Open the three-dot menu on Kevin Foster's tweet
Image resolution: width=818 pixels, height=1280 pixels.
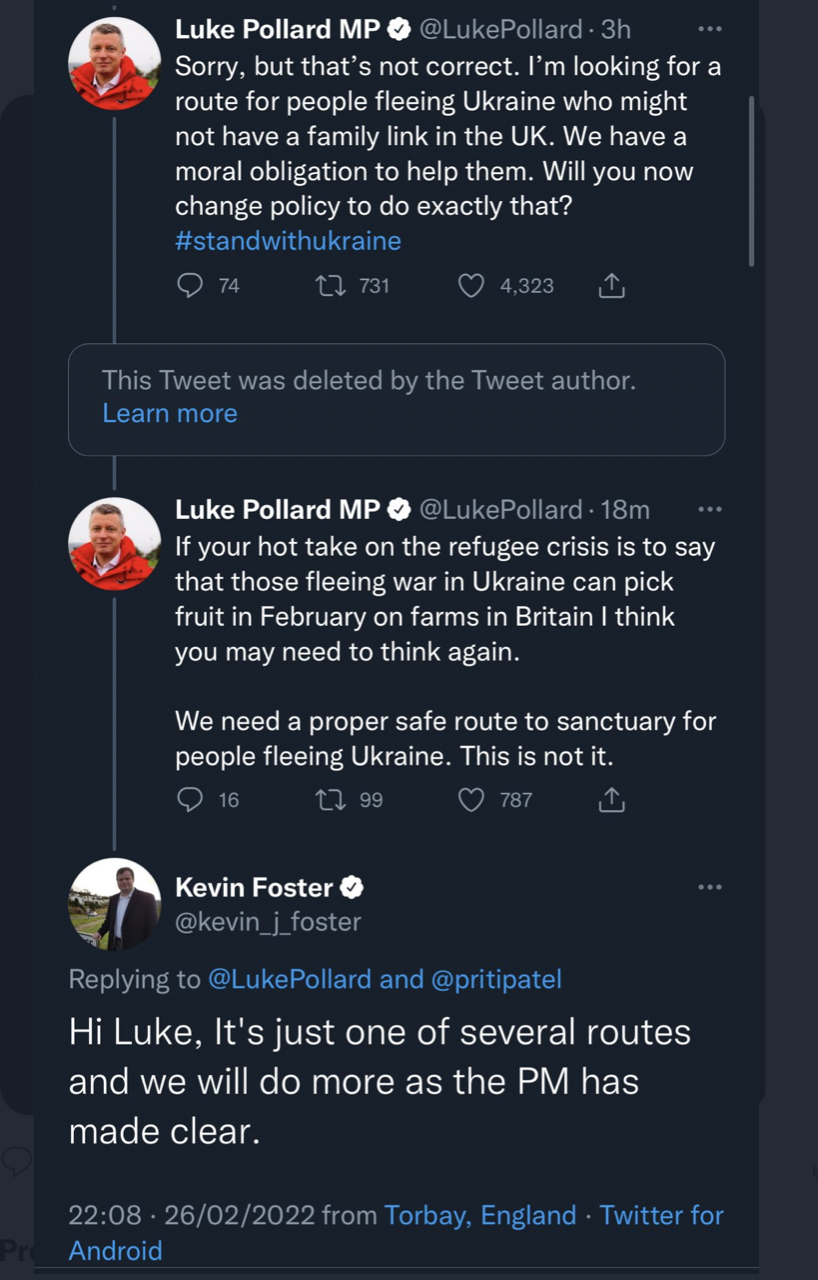[x=710, y=887]
